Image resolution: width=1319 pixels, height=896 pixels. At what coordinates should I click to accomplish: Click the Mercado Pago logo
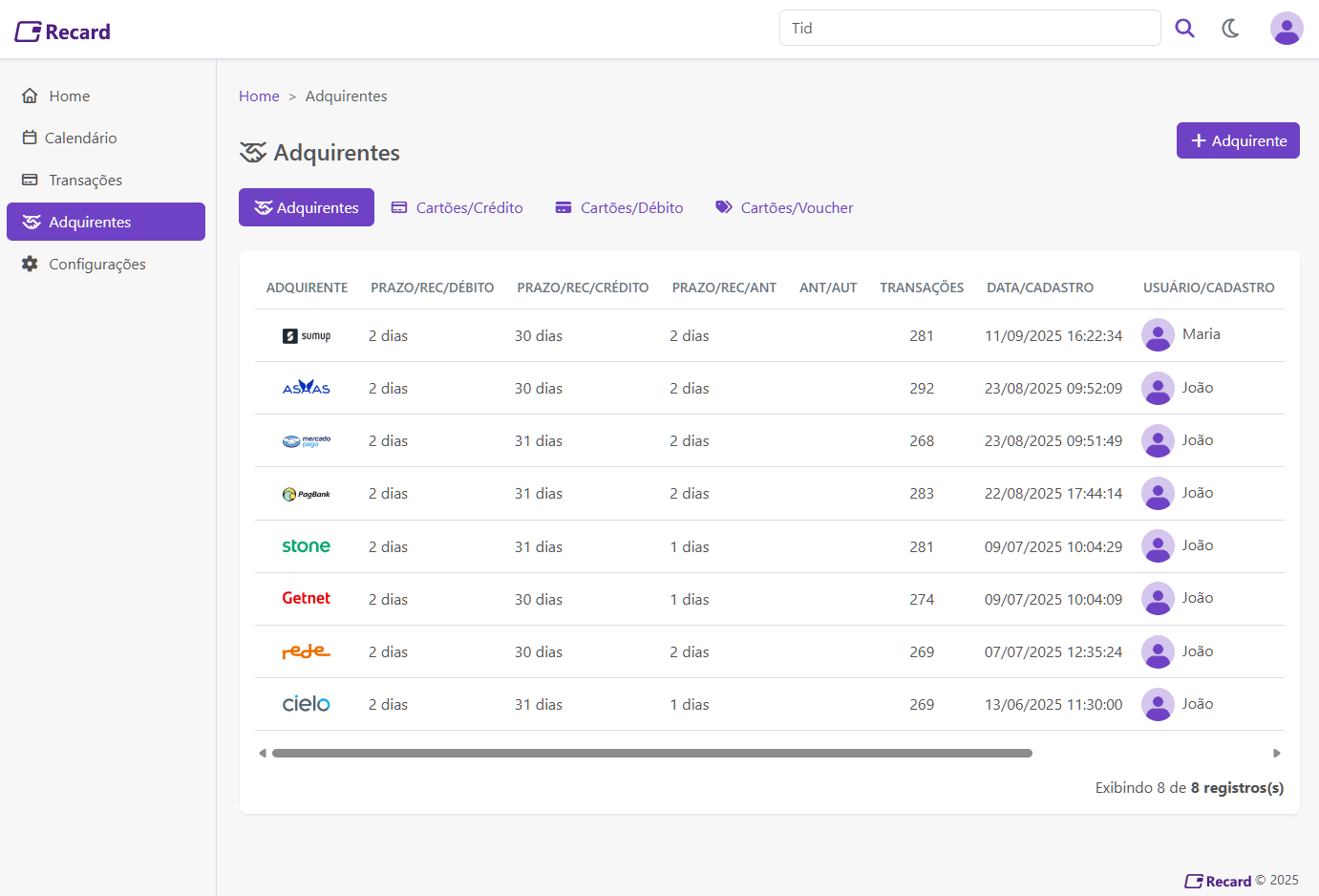point(306,441)
